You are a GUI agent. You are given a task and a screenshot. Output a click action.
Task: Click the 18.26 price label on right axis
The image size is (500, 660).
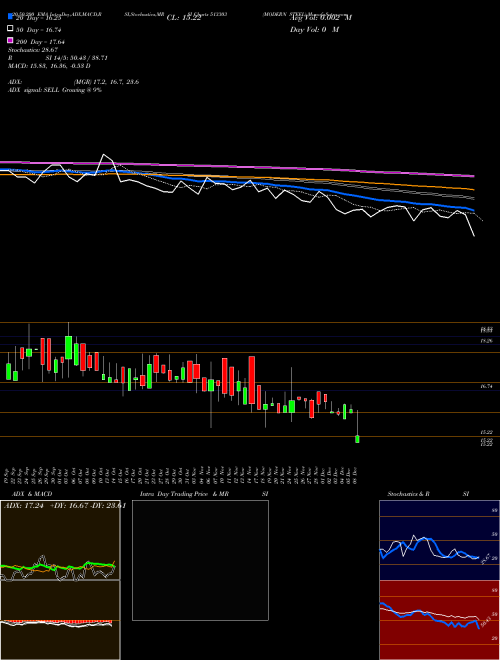tap(487, 341)
